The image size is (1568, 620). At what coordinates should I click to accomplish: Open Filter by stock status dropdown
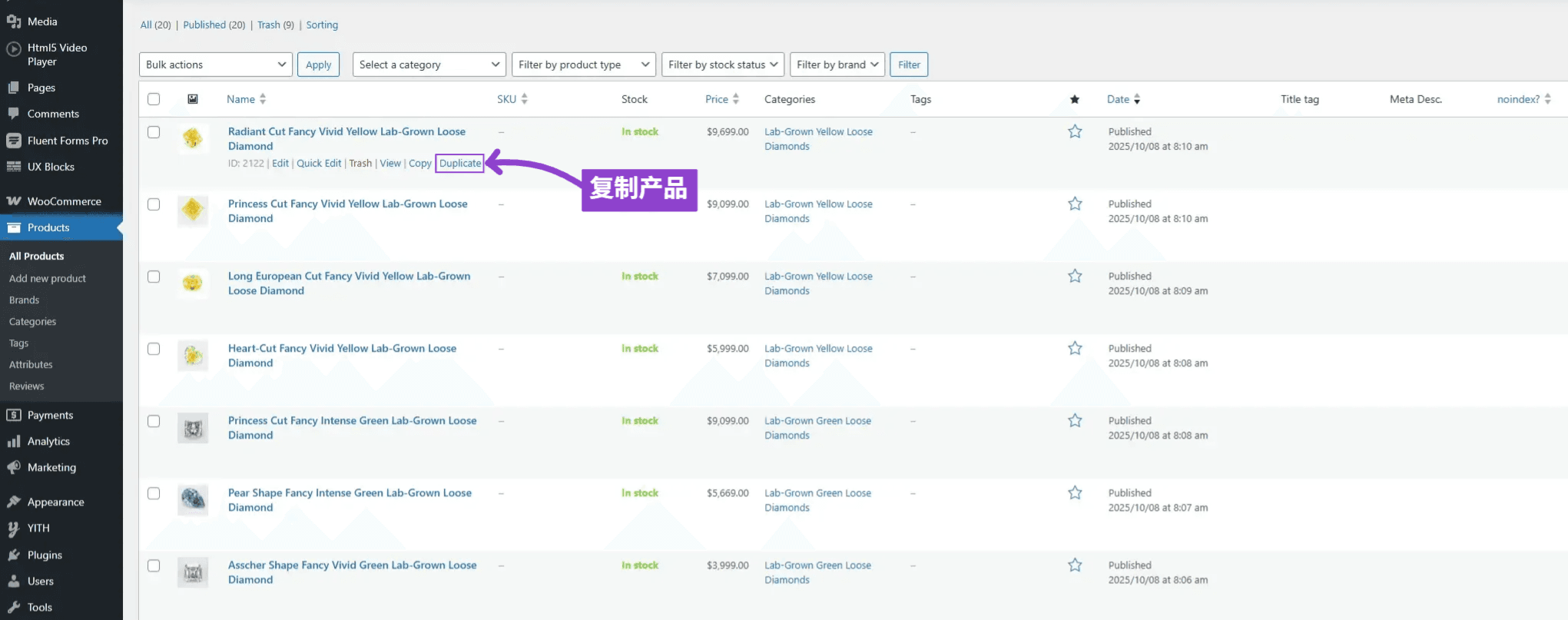(x=722, y=65)
